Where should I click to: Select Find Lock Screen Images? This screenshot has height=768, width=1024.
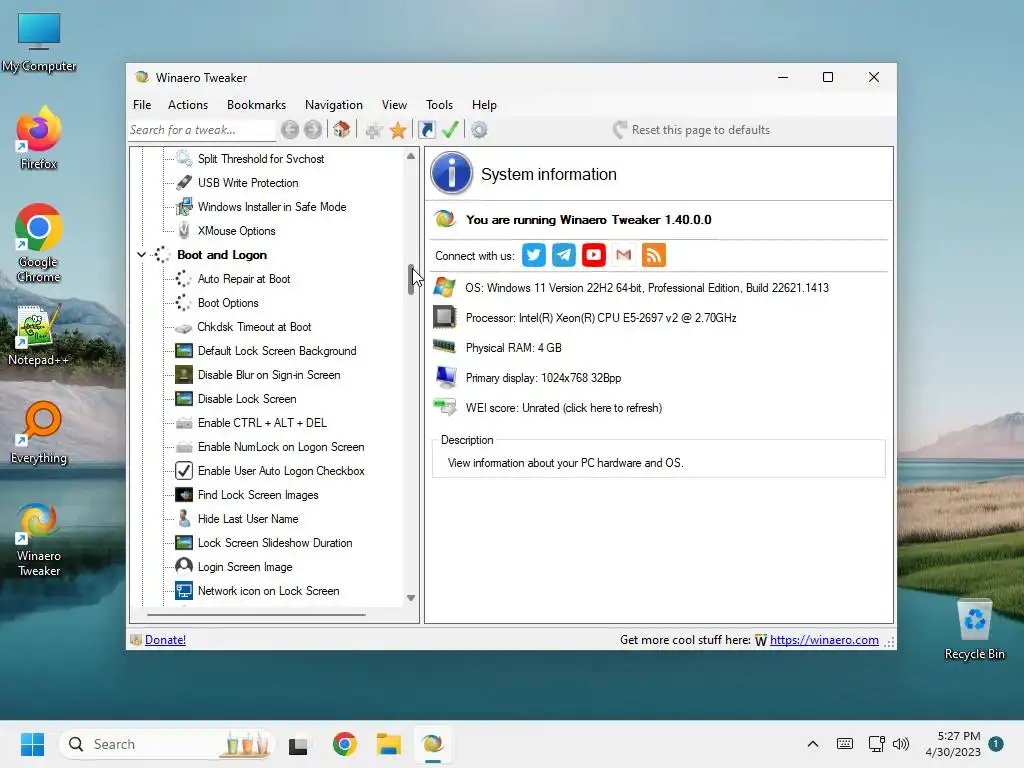coord(258,495)
